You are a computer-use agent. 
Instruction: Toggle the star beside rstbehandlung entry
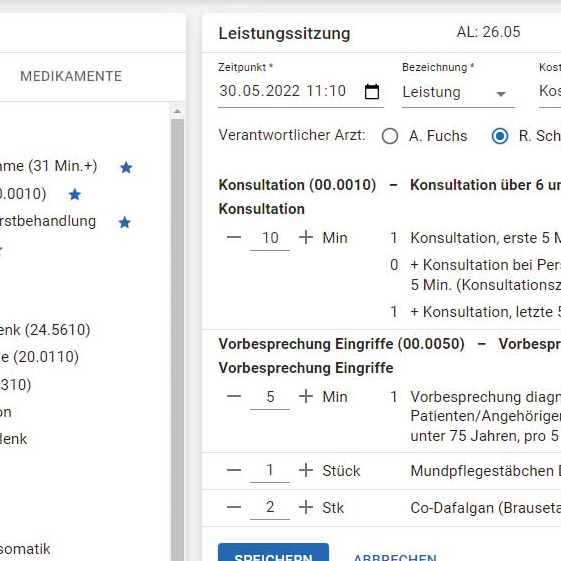click(125, 222)
